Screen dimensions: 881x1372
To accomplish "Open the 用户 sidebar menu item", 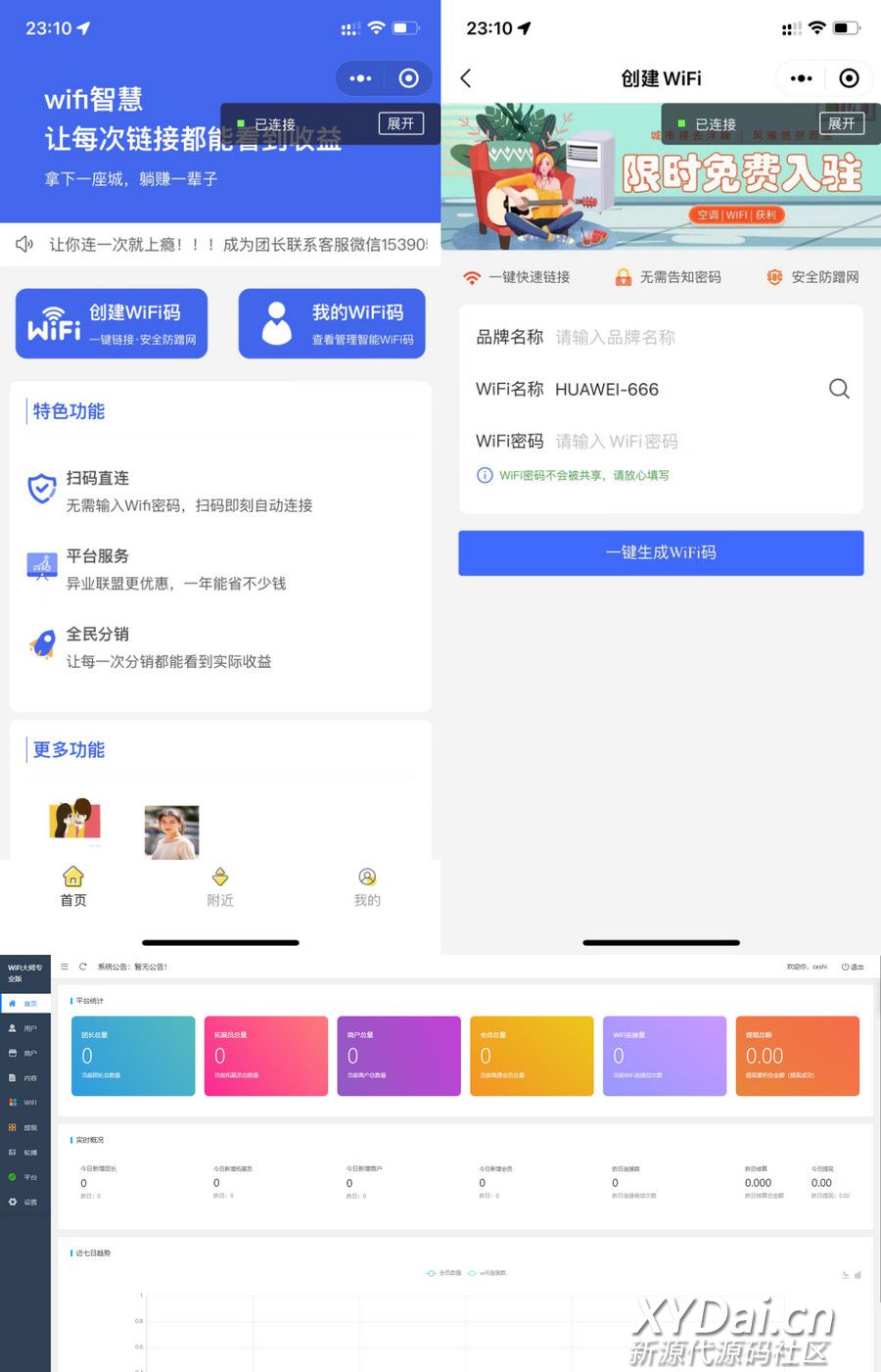I will 24,1028.
